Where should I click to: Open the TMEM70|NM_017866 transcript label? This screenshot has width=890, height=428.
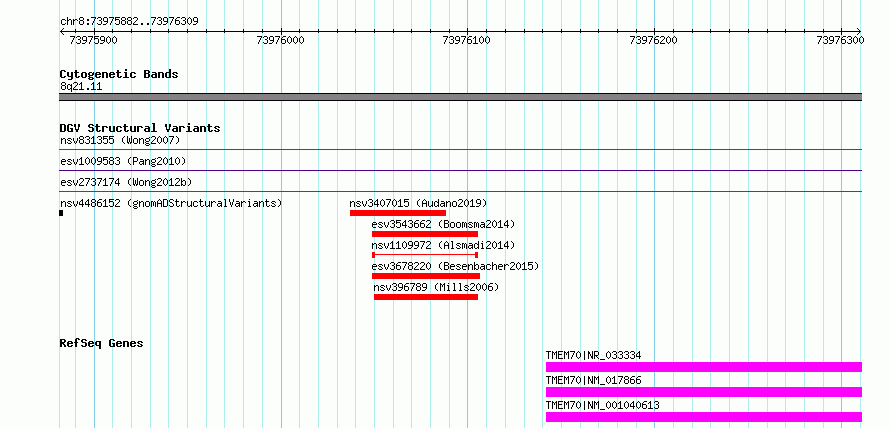coord(594,380)
